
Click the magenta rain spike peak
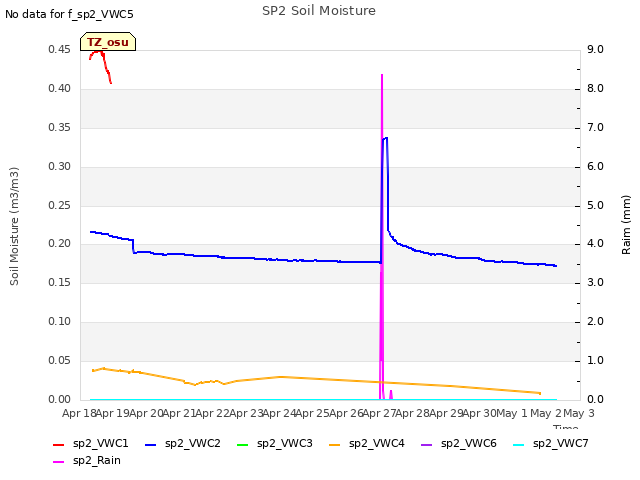coord(382,76)
